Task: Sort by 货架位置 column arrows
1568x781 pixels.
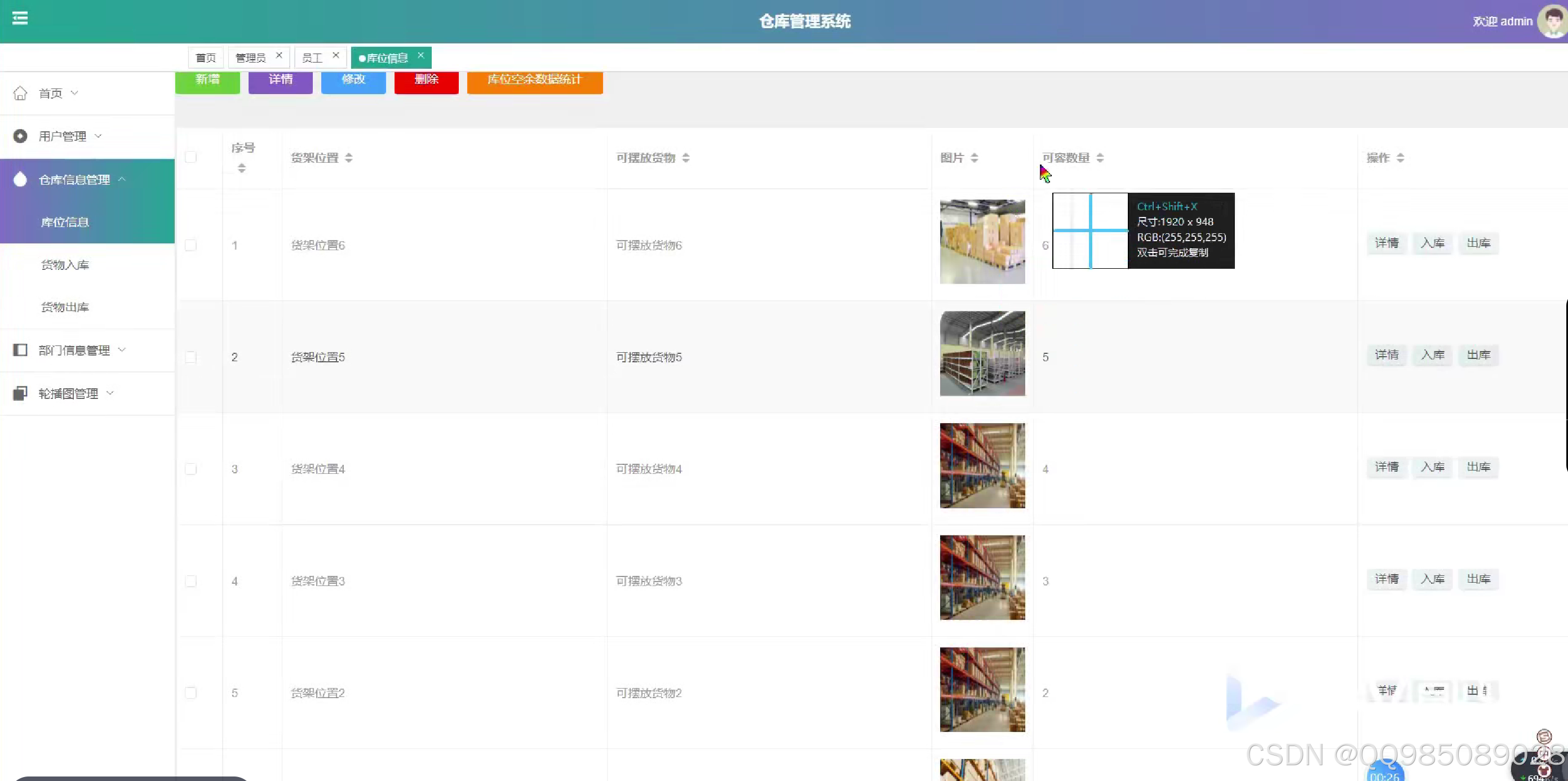Action: pos(349,158)
